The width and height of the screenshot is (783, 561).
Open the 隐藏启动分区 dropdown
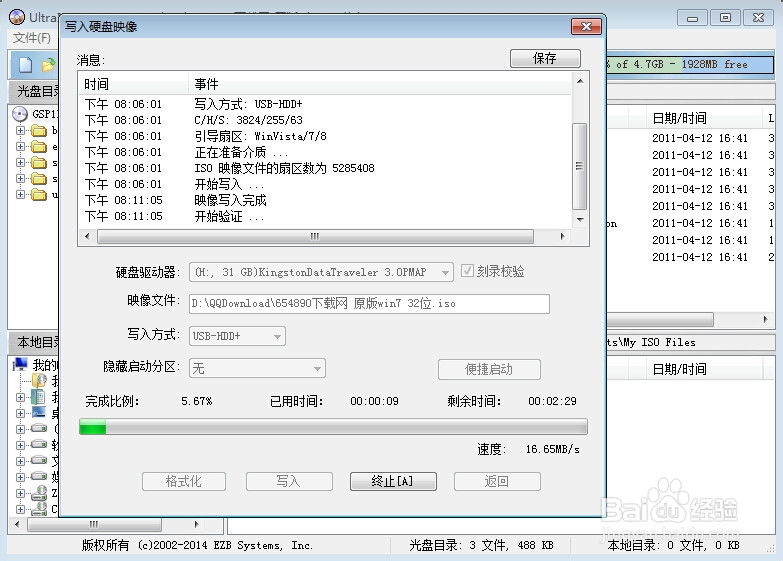pos(257,369)
